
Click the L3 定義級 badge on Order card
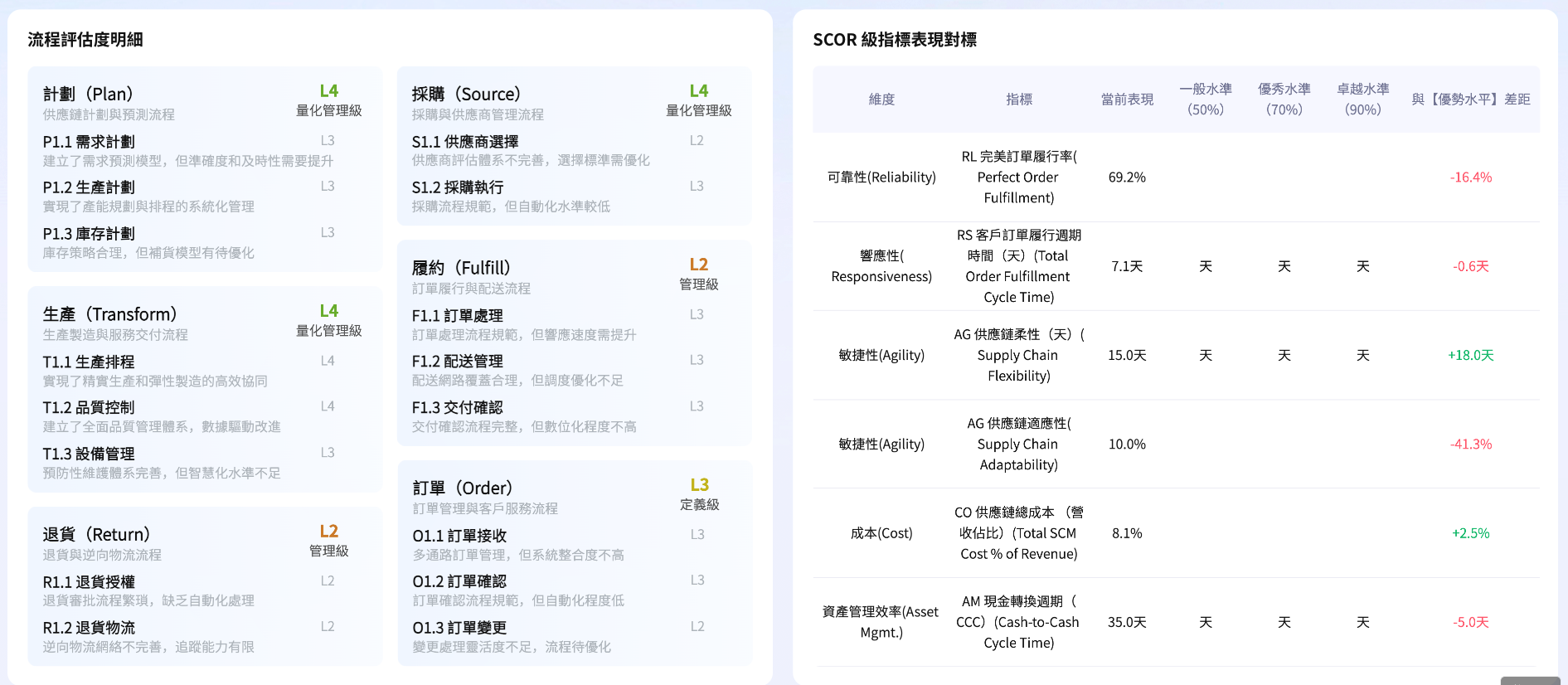(x=699, y=494)
